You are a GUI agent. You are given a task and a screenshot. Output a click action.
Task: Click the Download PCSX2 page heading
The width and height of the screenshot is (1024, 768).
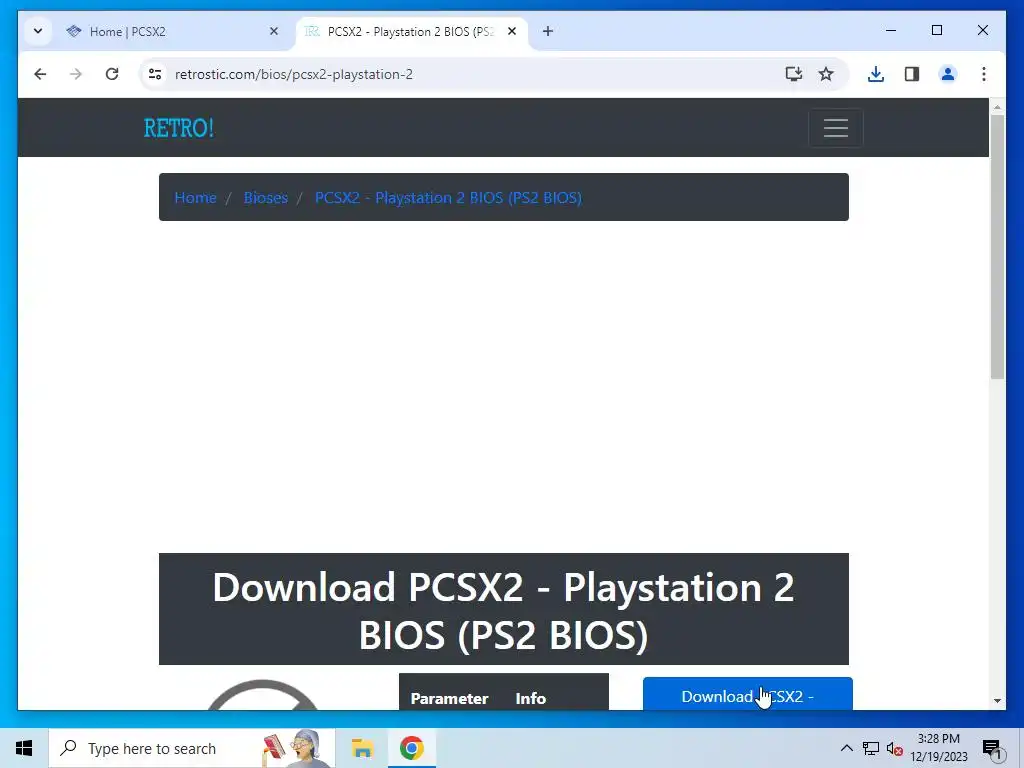pos(504,610)
